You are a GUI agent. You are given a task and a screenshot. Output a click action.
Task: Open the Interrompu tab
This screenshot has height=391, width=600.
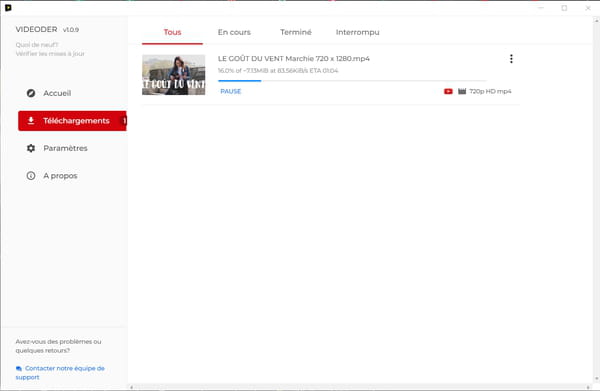coord(358,32)
